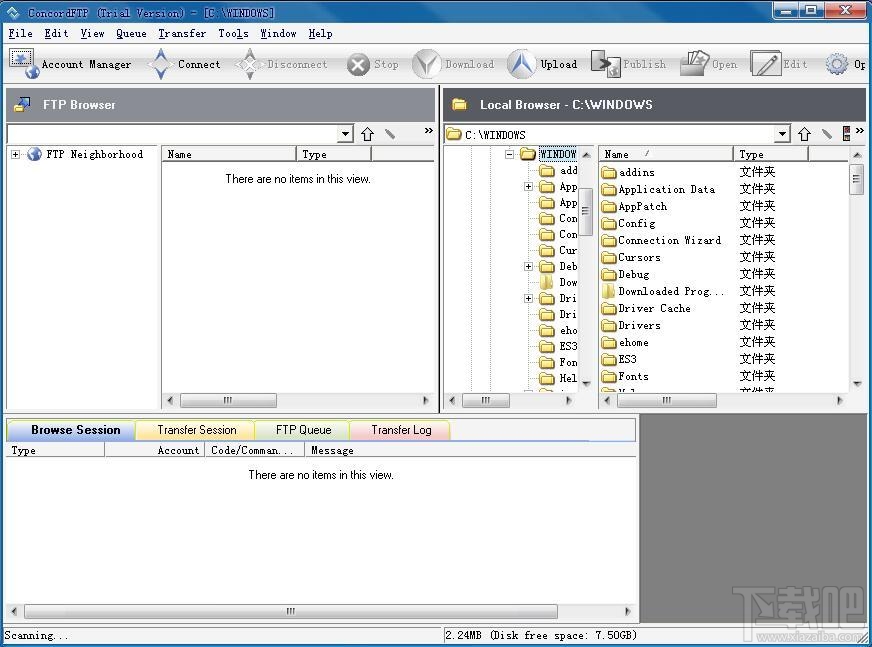Click the Download toolbar icon
This screenshot has height=647, width=872.
tap(427, 64)
